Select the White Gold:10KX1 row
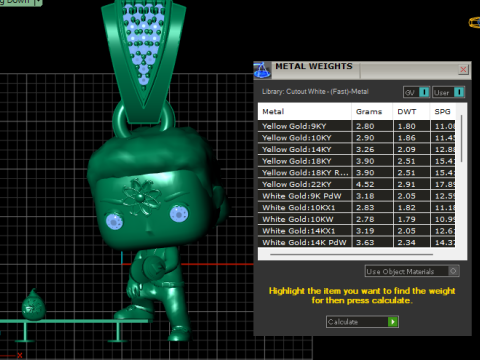Image resolution: width=480 pixels, height=360 pixels. pyautogui.click(x=356, y=208)
